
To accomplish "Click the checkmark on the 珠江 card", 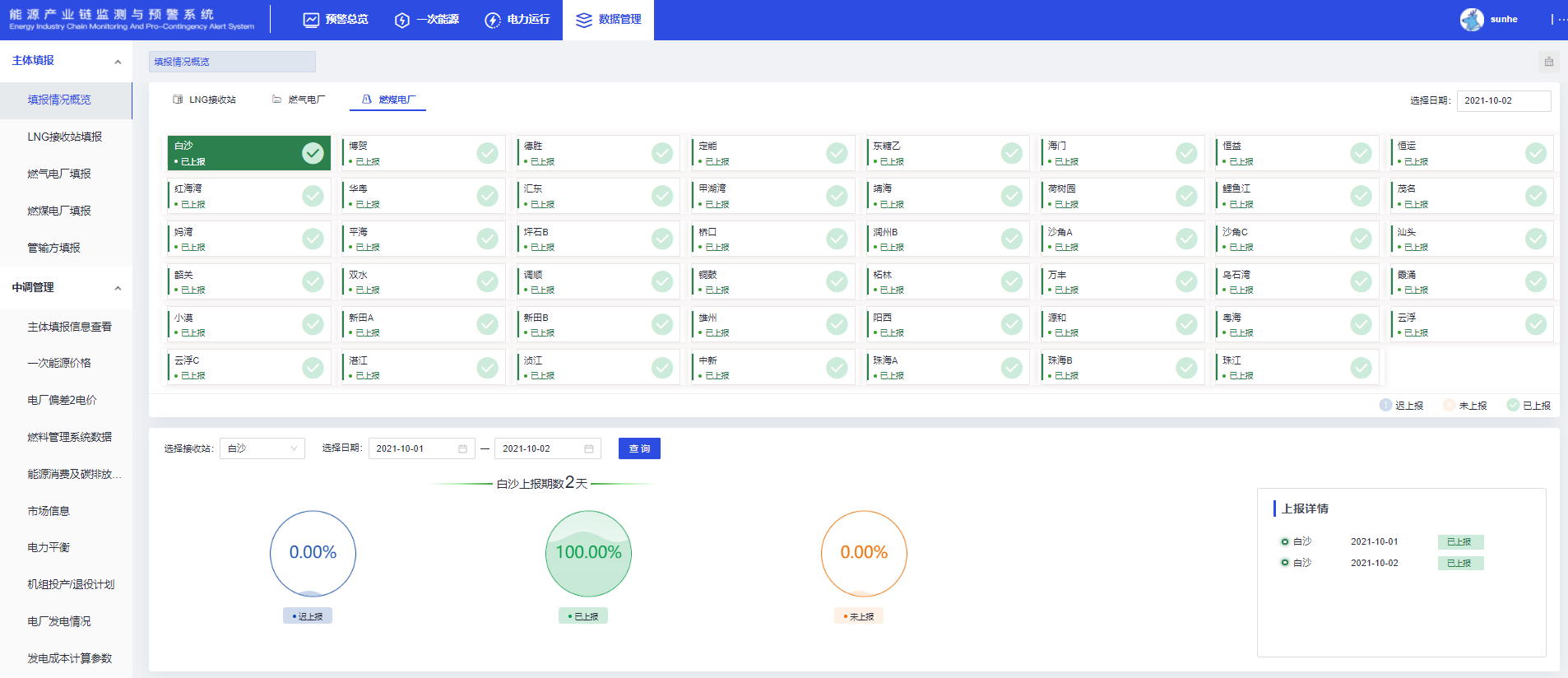I will (x=1361, y=368).
